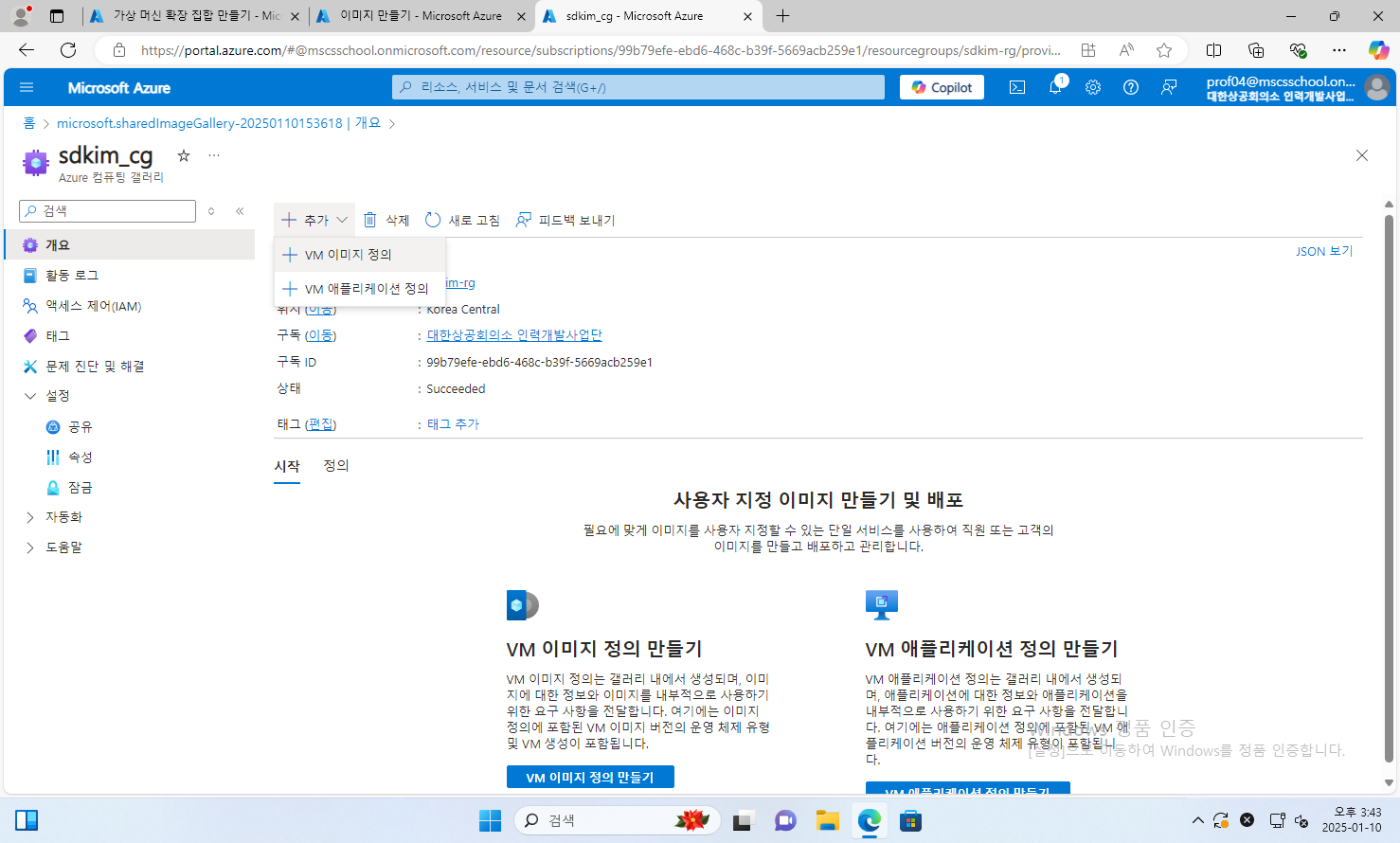
Task: Switch to the 시작 tab
Action: [287, 466]
